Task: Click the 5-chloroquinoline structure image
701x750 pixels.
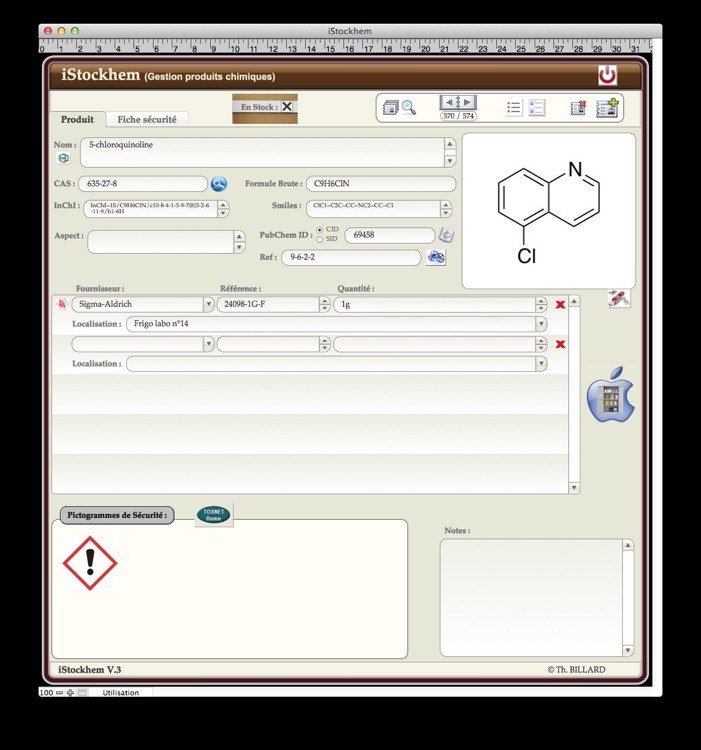Action: pyautogui.click(x=548, y=211)
